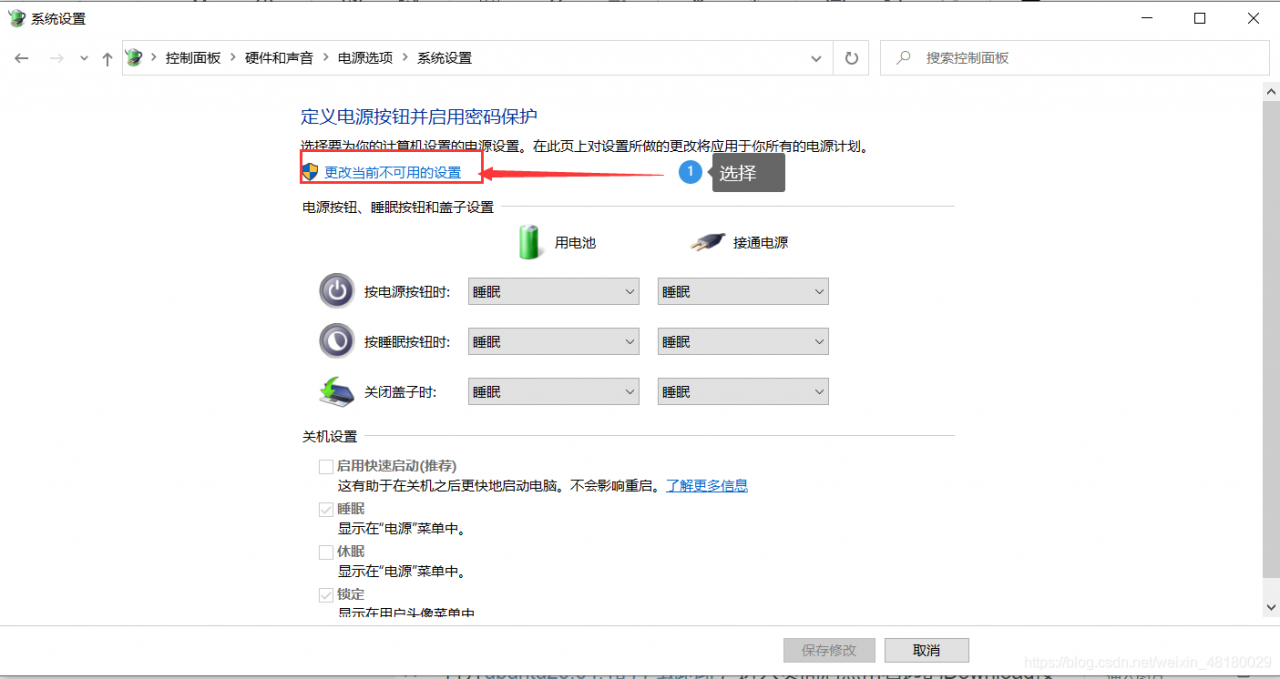Click the power button icon beside 按电源按钮时
1280x679 pixels.
[x=337, y=291]
